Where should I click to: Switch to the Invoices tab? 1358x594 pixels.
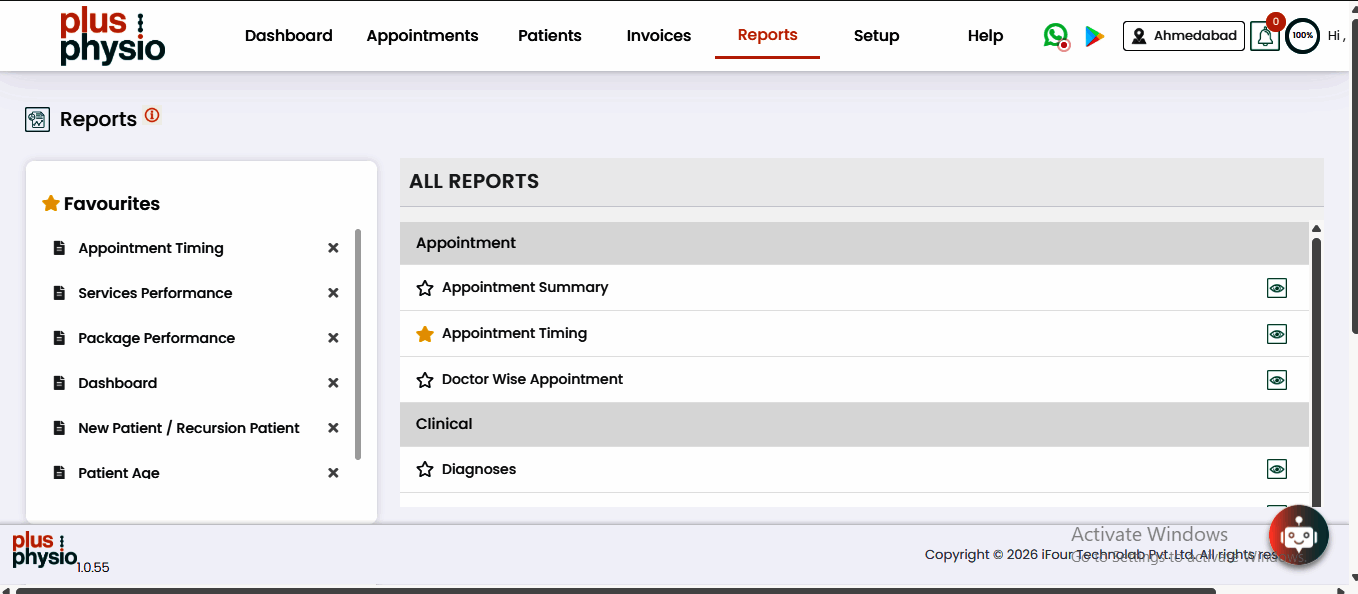tap(658, 36)
